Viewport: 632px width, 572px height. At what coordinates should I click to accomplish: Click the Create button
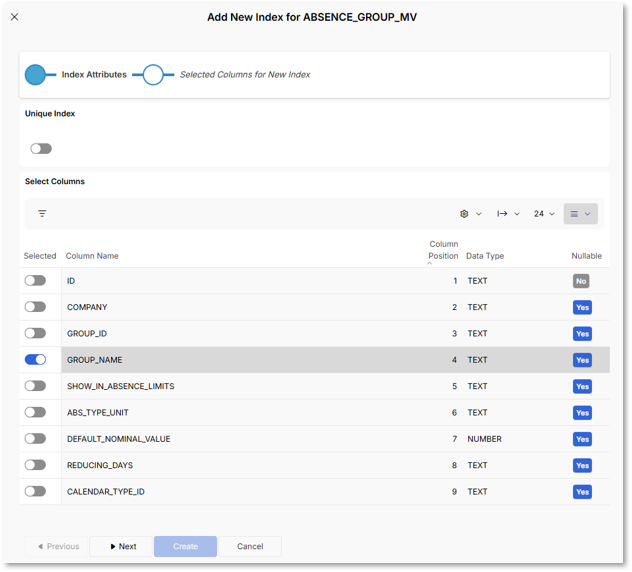click(x=185, y=547)
